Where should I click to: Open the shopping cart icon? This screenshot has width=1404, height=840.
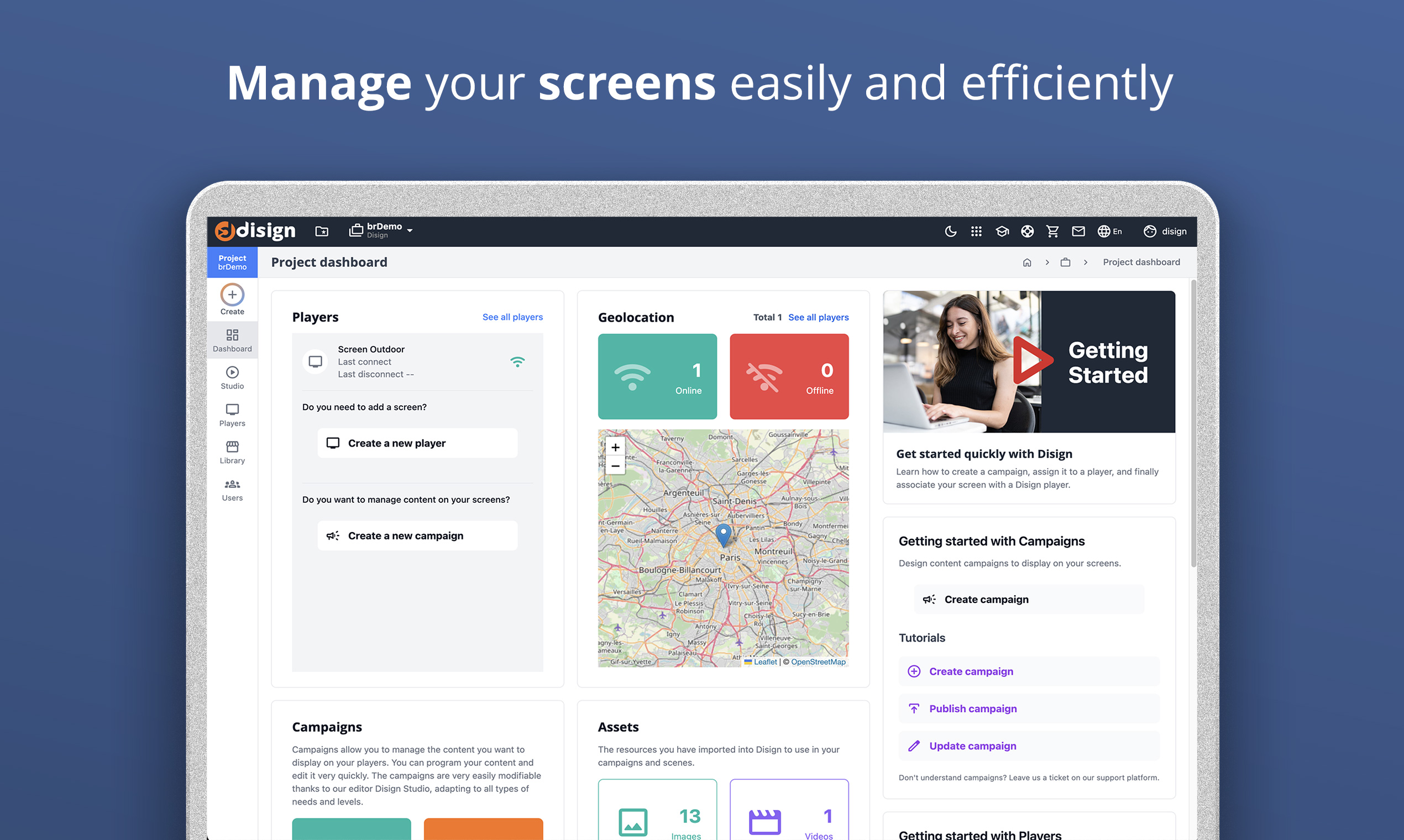click(1052, 231)
